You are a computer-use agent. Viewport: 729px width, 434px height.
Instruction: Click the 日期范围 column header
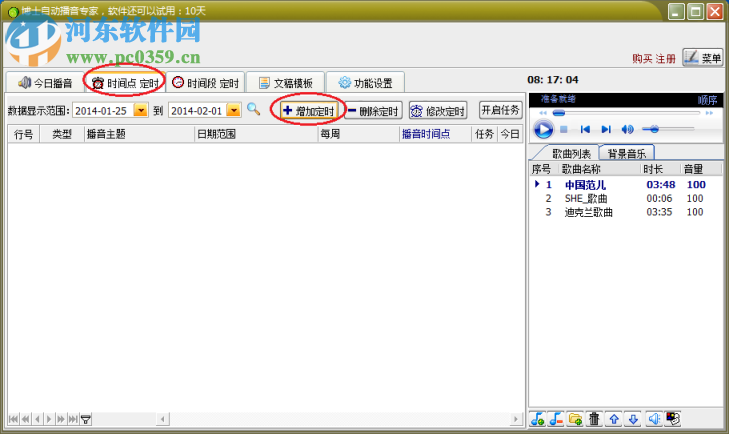tap(256, 134)
